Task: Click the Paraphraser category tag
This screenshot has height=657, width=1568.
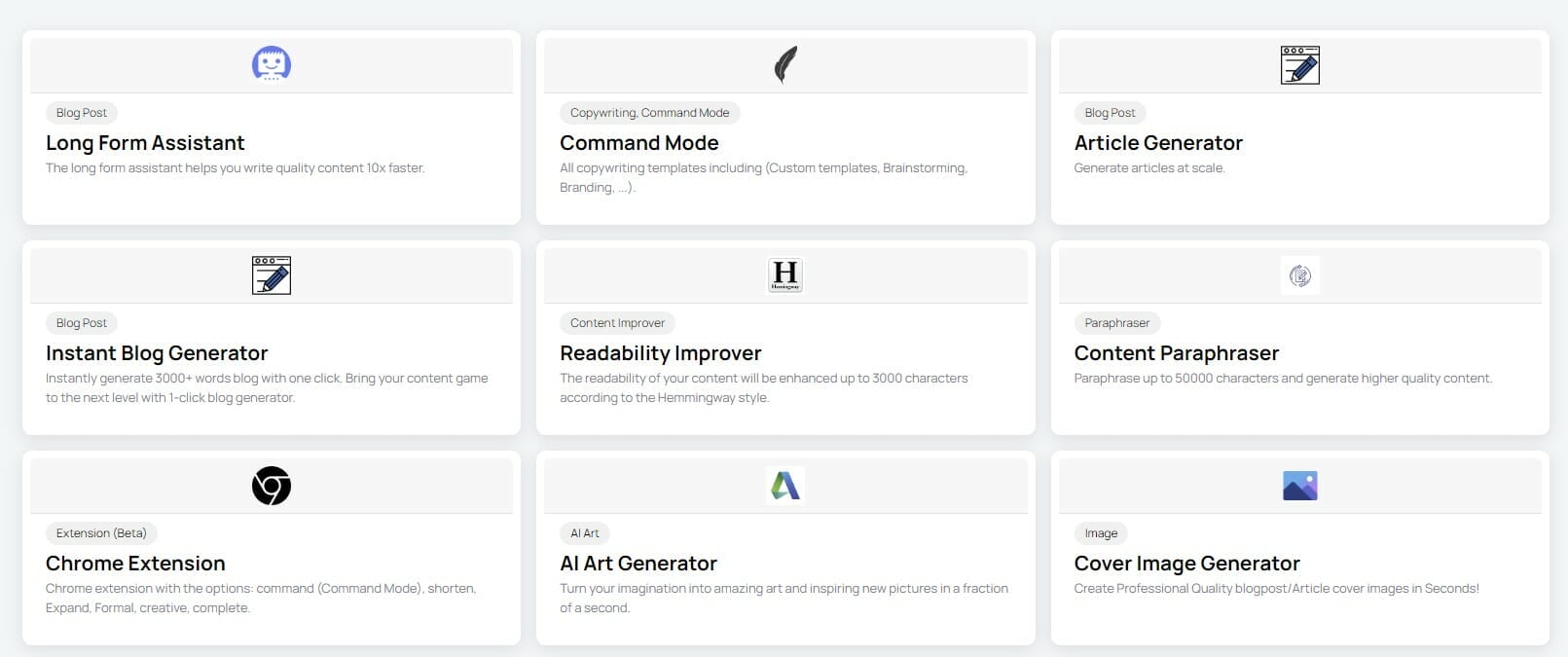Action: pos(1116,323)
